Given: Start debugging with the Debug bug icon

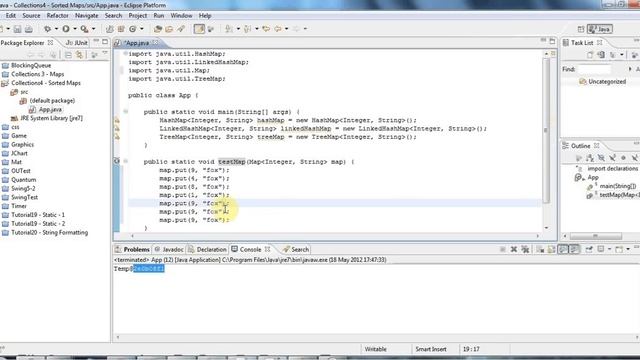Looking at the screenshot, I should pos(48,29).
